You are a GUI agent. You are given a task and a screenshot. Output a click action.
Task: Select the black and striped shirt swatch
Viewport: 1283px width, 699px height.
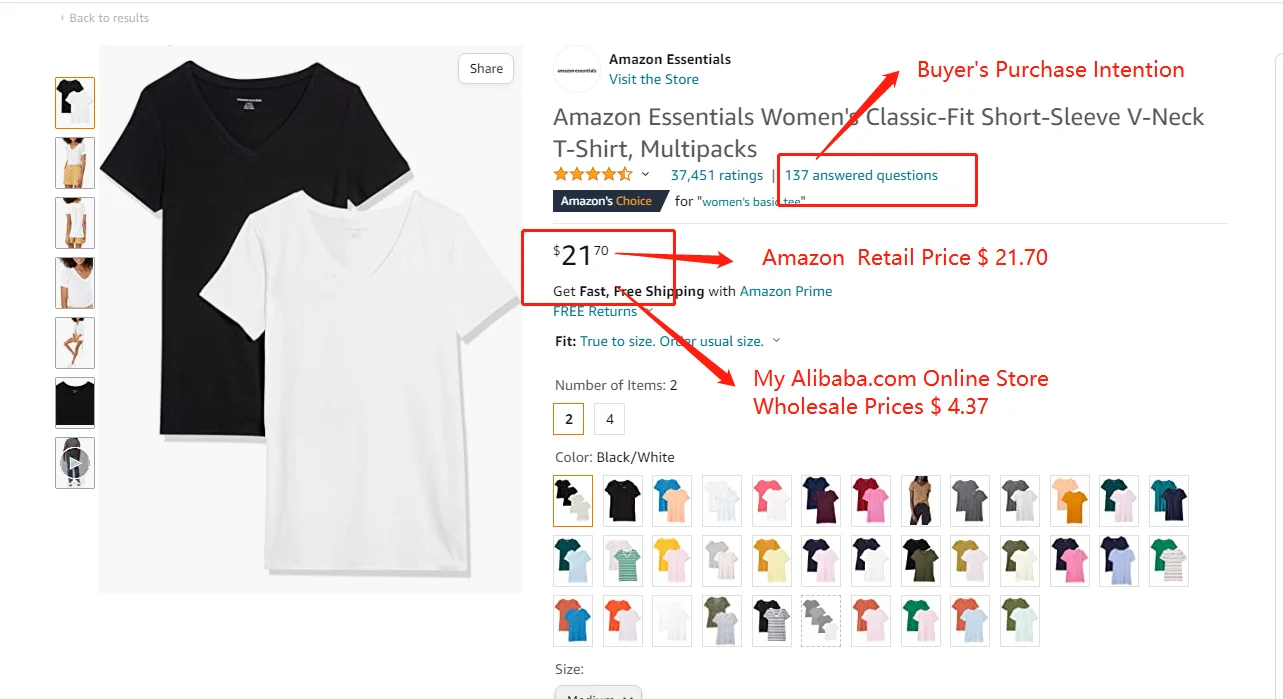coord(771,621)
